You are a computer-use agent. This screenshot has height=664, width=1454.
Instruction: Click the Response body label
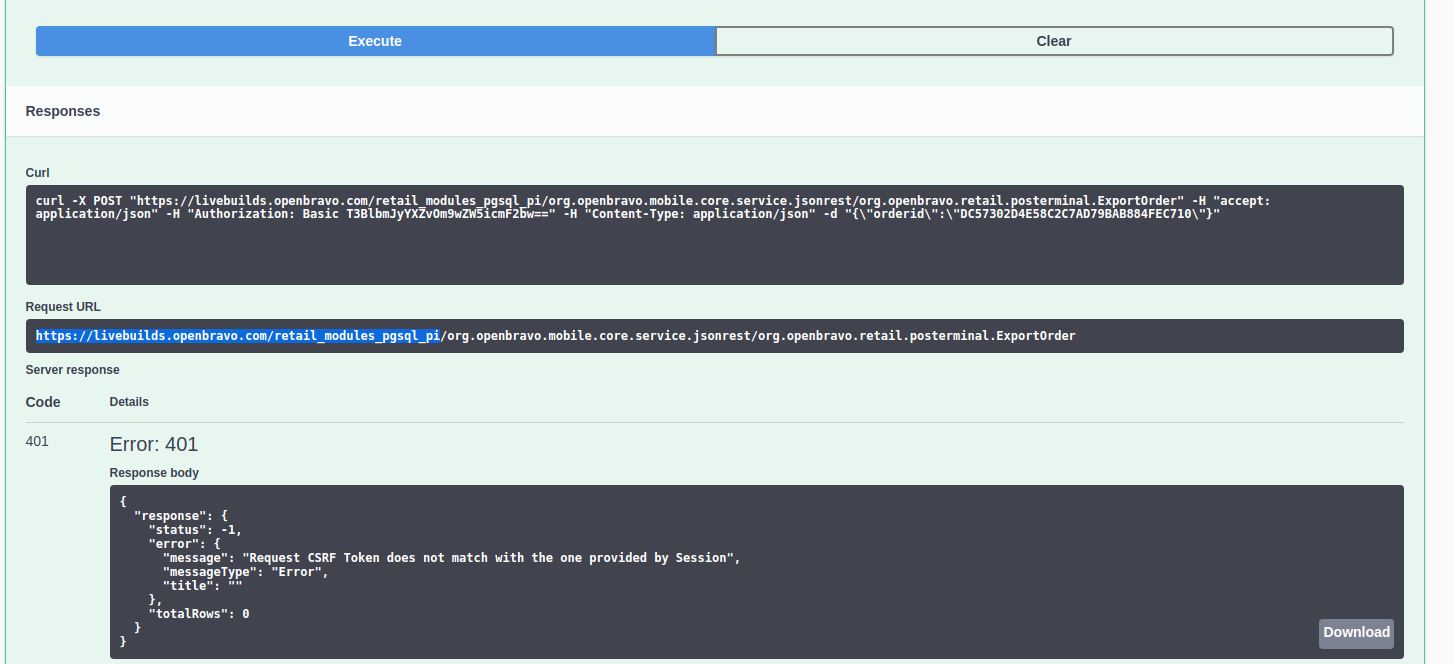click(x=154, y=473)
